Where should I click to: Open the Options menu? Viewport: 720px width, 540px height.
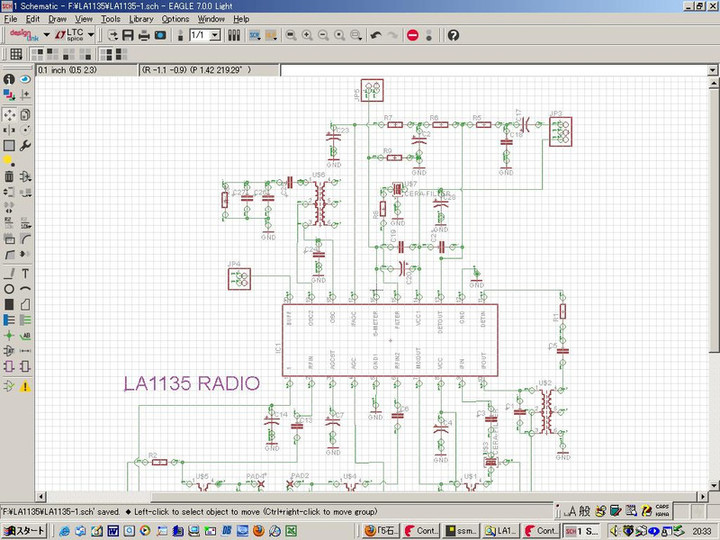175,19
